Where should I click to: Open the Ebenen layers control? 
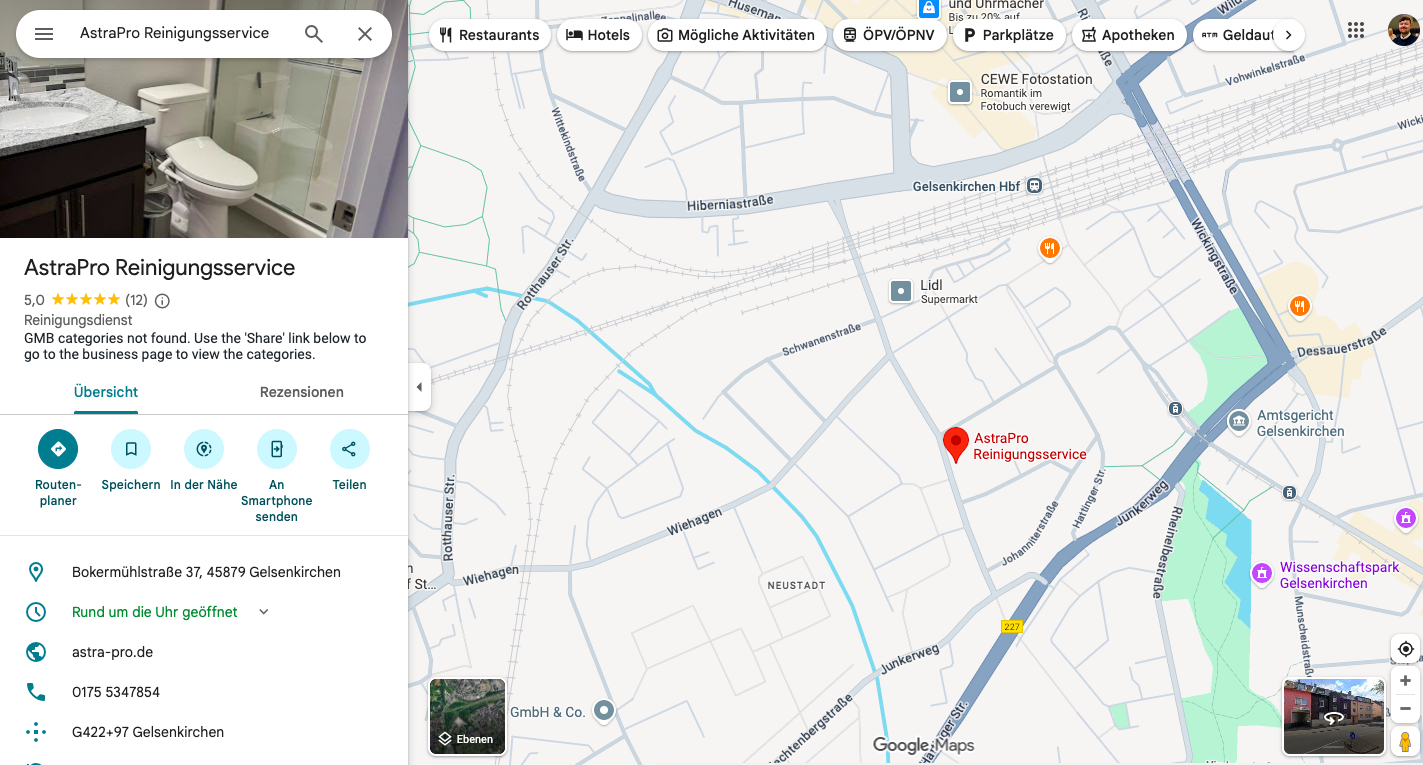(467, 716)
